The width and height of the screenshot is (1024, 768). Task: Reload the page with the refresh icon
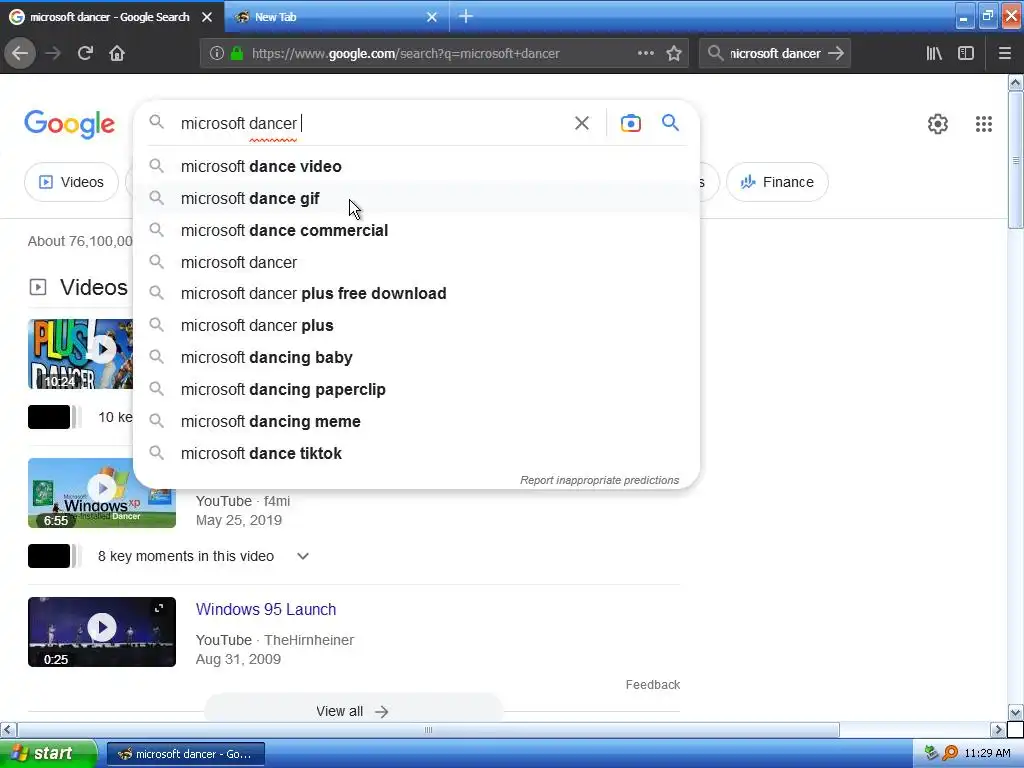[x=85, y=54]
